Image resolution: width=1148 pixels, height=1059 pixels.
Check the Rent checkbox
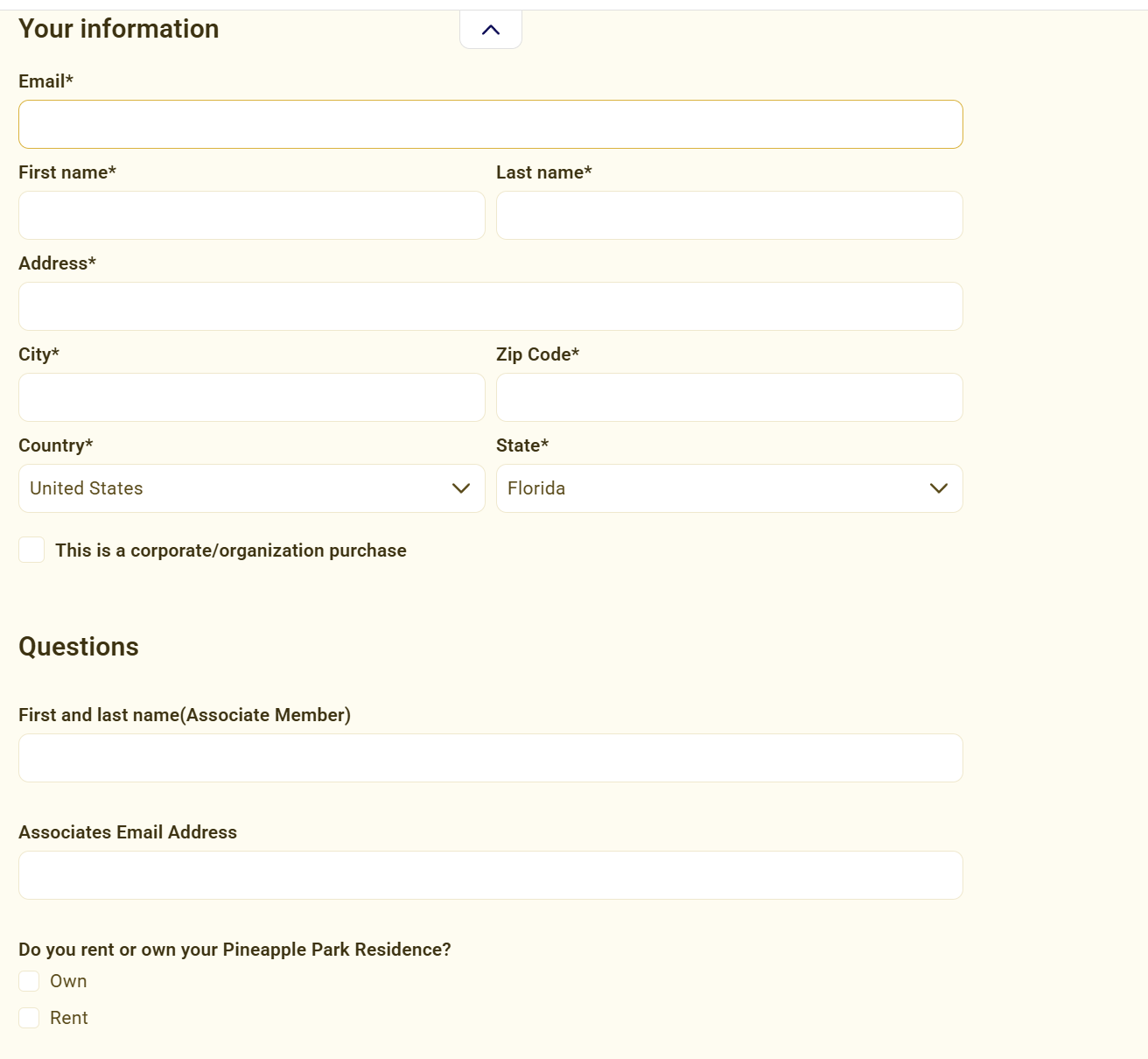click(29, 1018)
